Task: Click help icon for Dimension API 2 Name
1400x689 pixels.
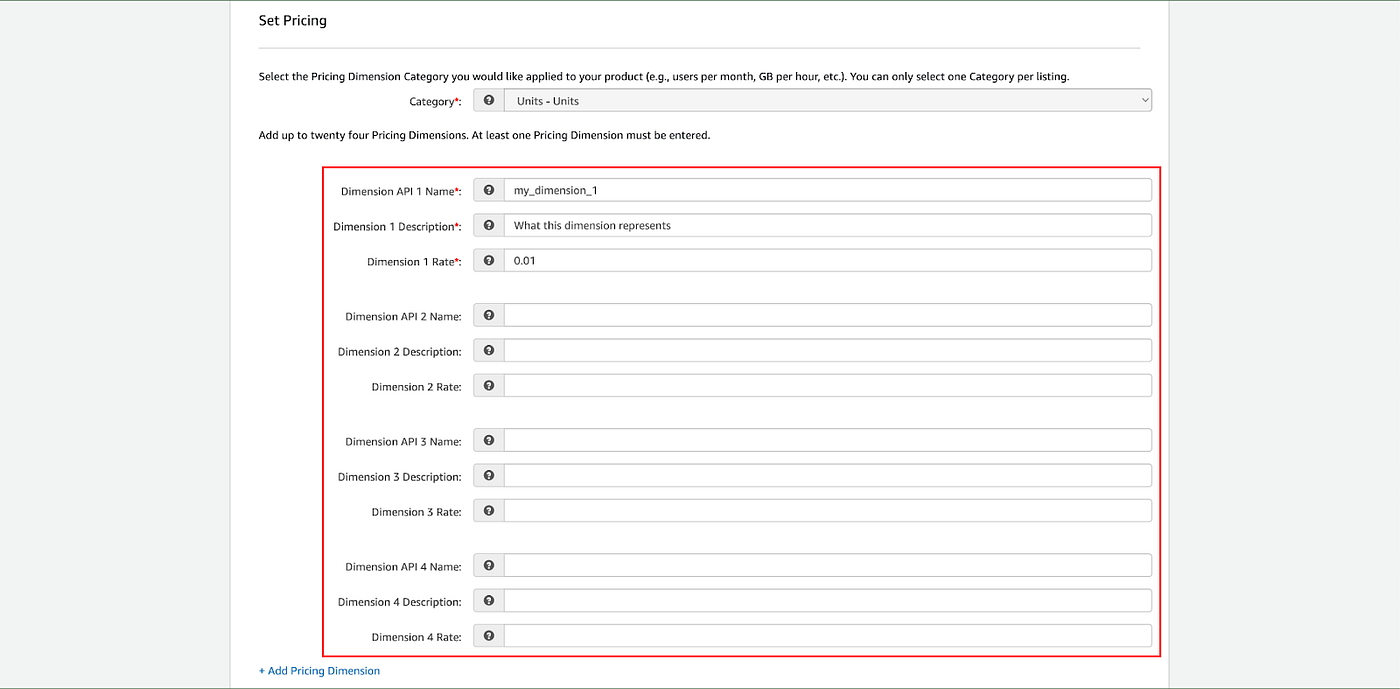Action: (x=488, y=315)
